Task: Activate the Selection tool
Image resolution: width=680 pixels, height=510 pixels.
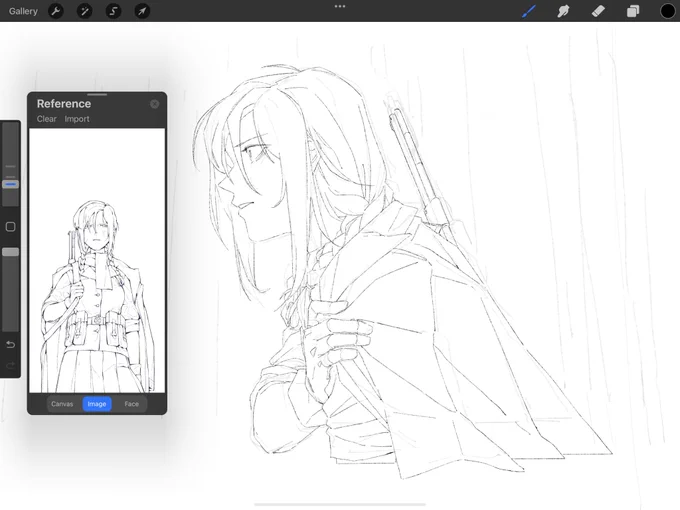Action: [x=113, y=11]
